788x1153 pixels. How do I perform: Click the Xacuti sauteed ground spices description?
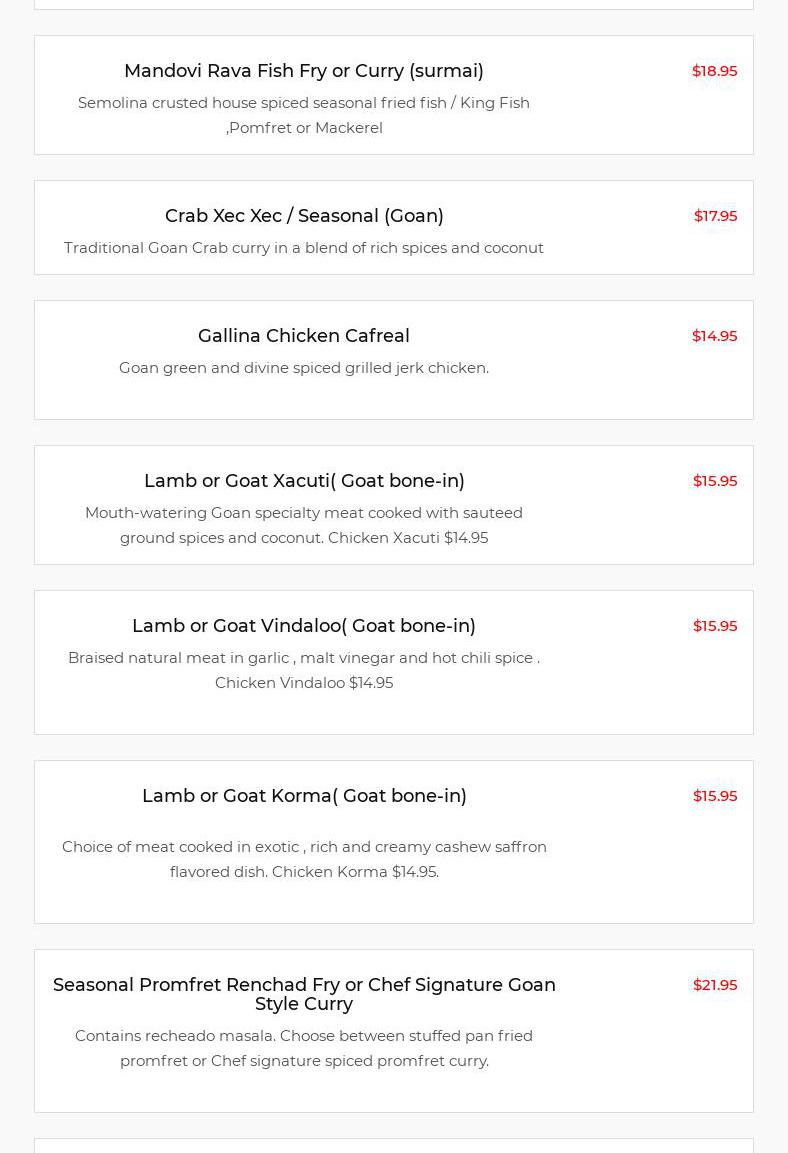[303, 525]
